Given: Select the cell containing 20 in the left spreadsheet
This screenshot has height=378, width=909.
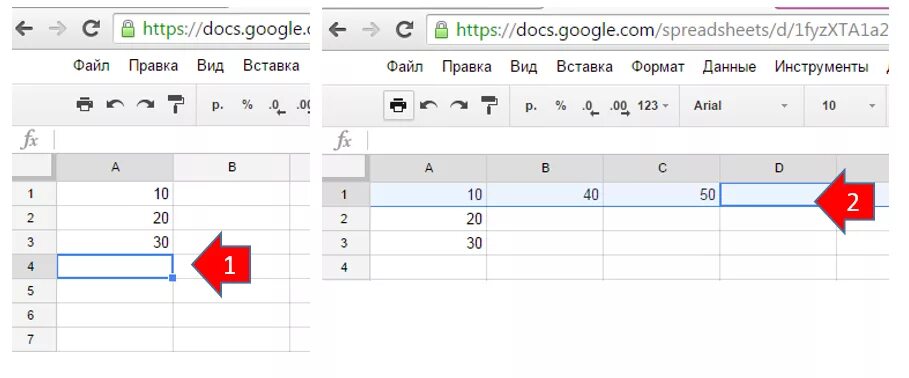Looking at the screenshot, I should 115,218.
